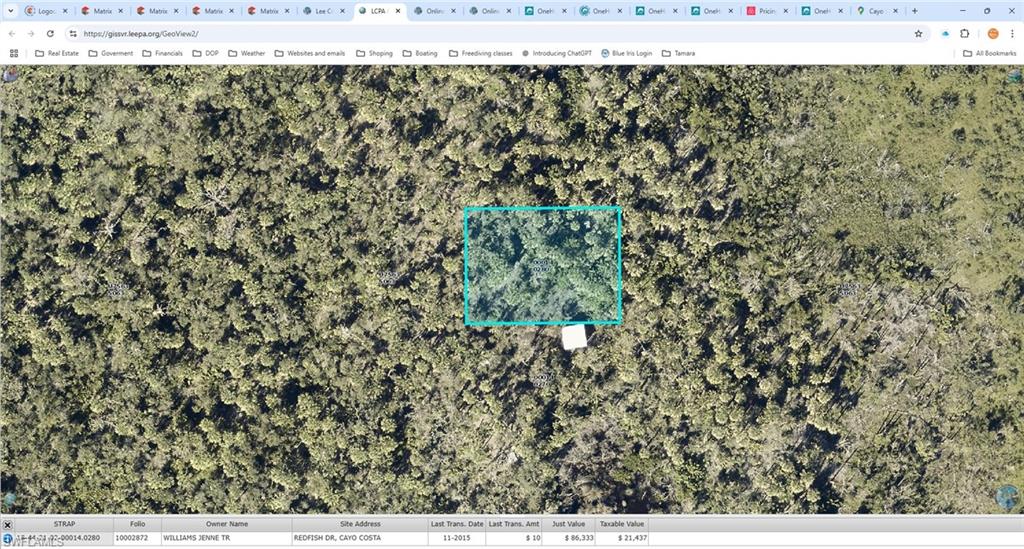This screenshot has width=1024, height=549.
Task: Close the Logo browser tab
Action: [x=65, y=11]
